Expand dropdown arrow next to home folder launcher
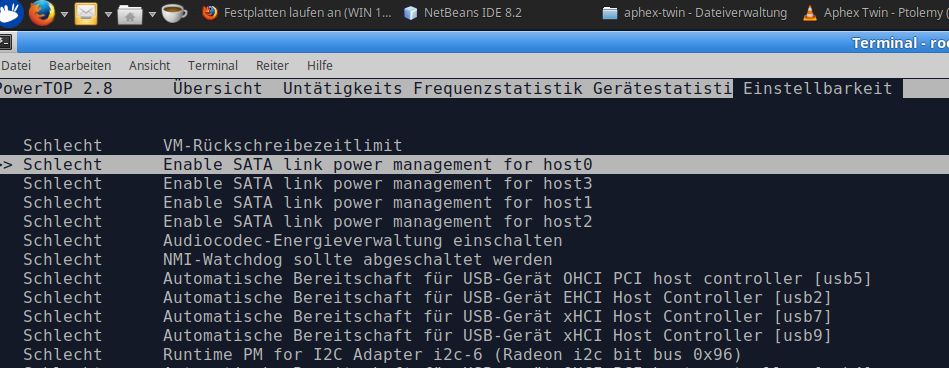The image size is (949, 368). click(152, 14)
